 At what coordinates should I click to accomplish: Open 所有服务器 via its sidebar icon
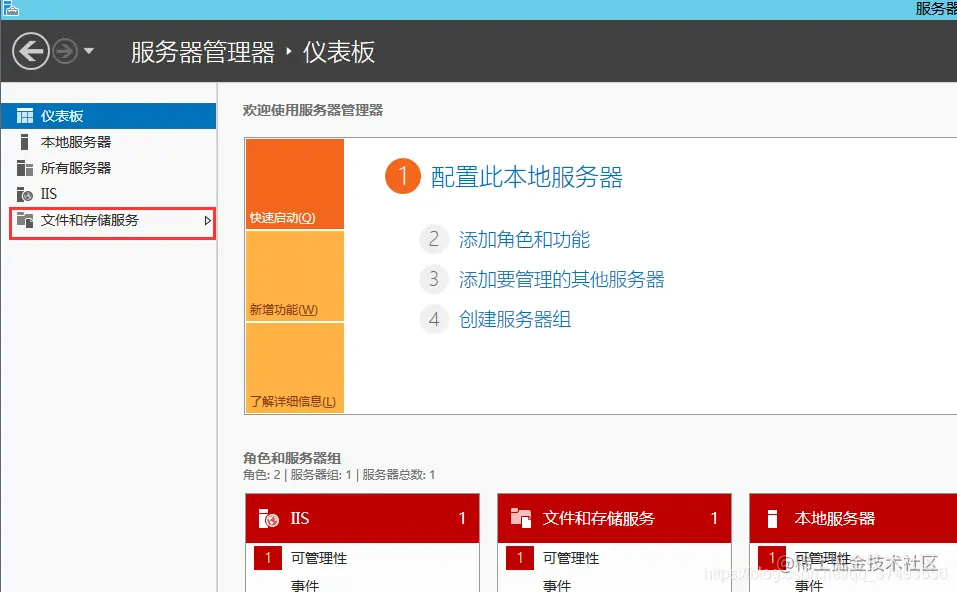point(24,167)
